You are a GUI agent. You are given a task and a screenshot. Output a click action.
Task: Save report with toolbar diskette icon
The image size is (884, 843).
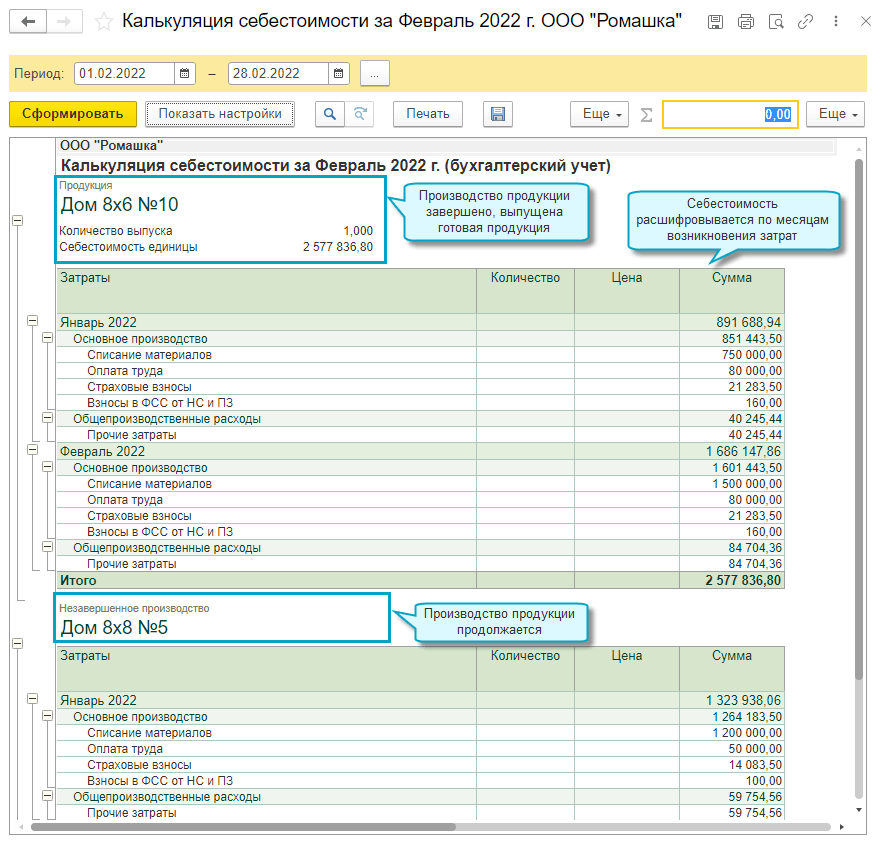click(498, 114)
